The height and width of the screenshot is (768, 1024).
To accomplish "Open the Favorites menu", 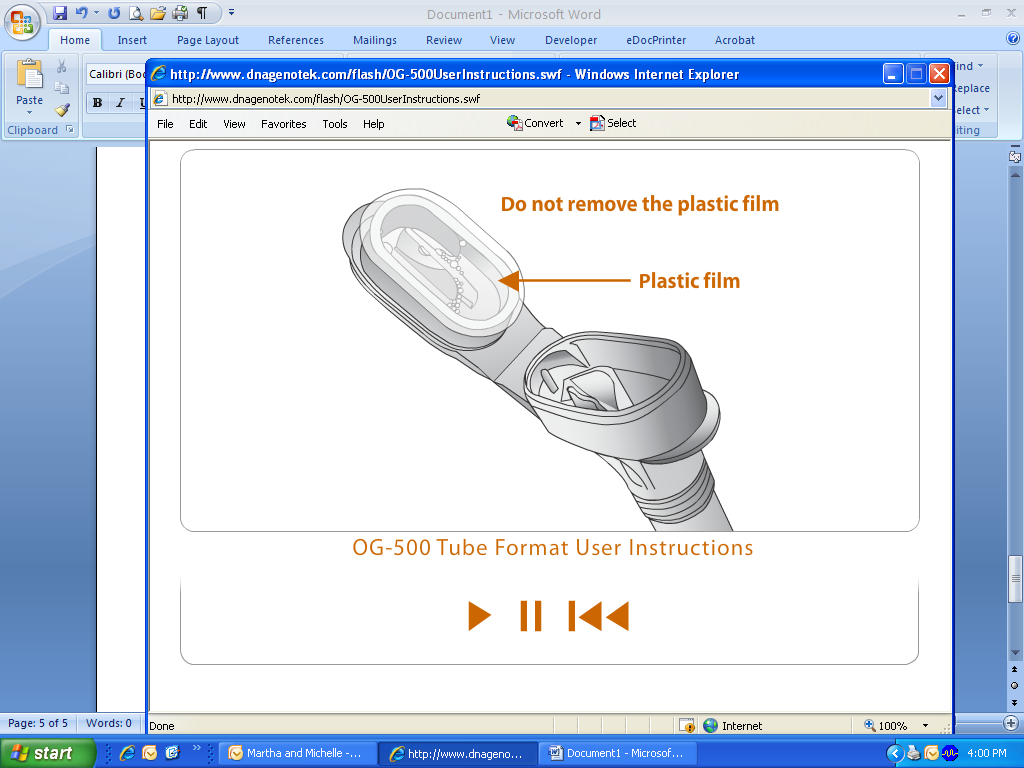I will [283, 124].
